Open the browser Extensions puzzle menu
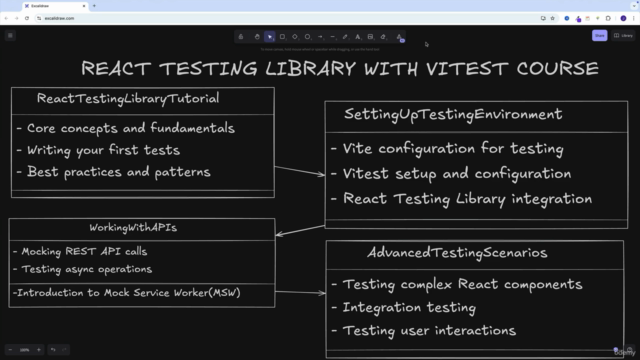This screenshot has width=640, height=360. point(608,18)
